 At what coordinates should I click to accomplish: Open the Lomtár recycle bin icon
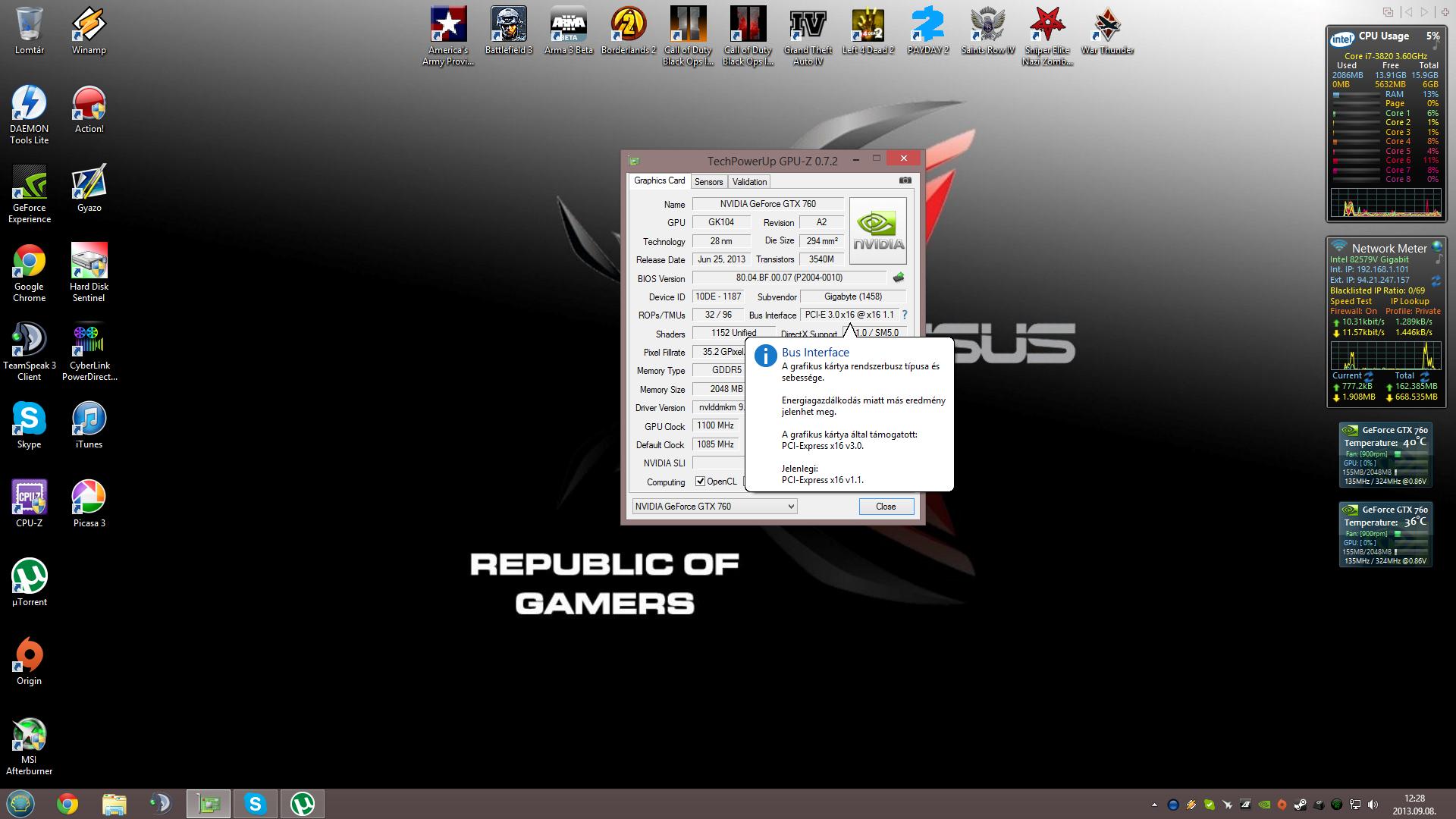pos(29,31)
